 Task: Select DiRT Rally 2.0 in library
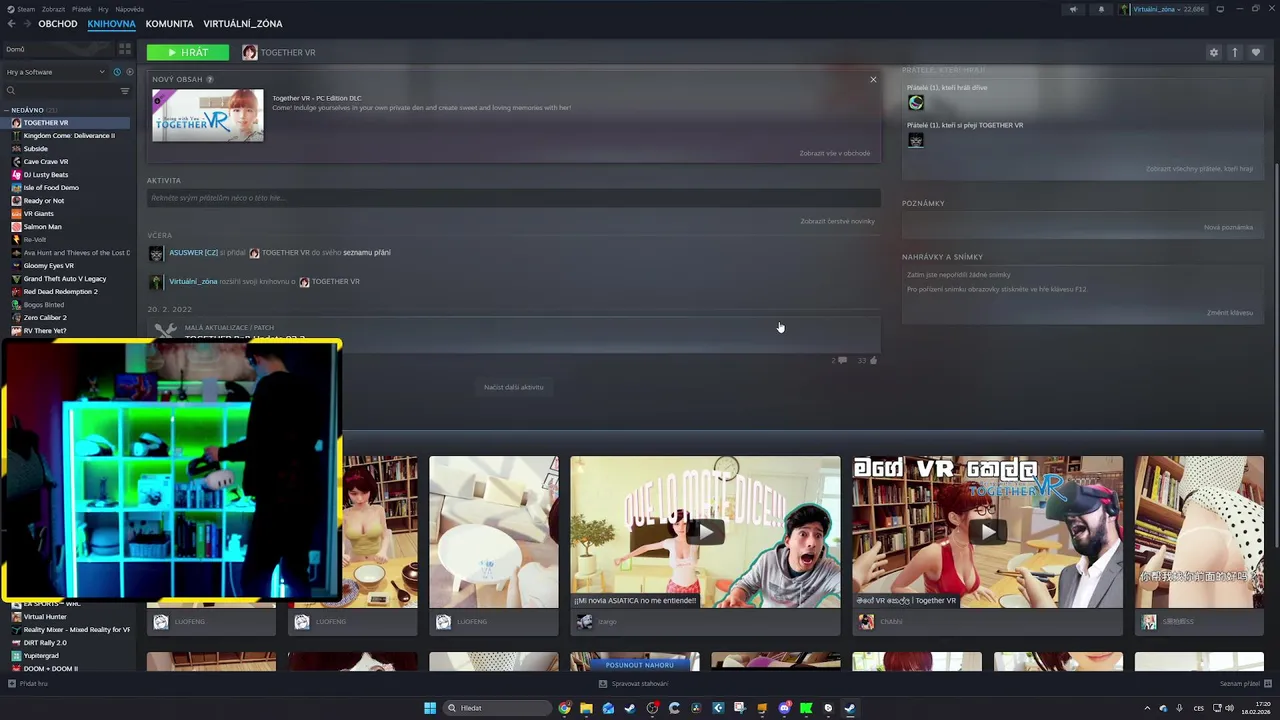tap(45, 642)
